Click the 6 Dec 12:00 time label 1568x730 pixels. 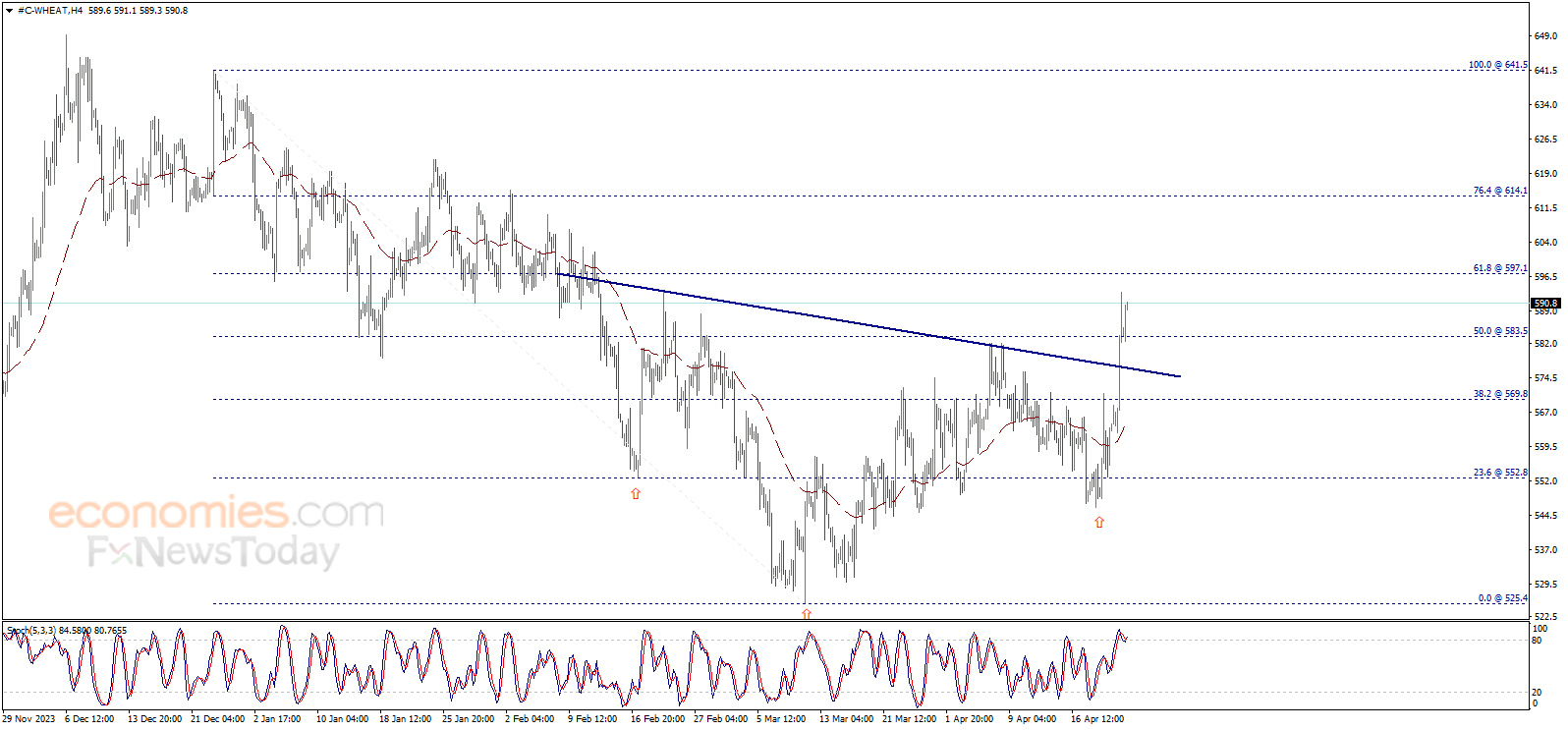pyautogui.click(x=89, y=719)
